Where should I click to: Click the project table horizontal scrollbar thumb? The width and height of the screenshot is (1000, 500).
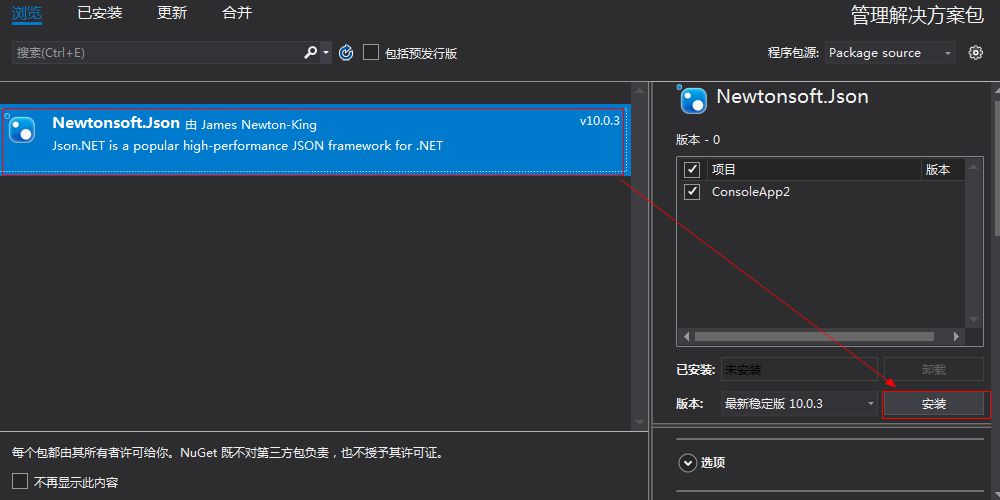click(814, 336)
